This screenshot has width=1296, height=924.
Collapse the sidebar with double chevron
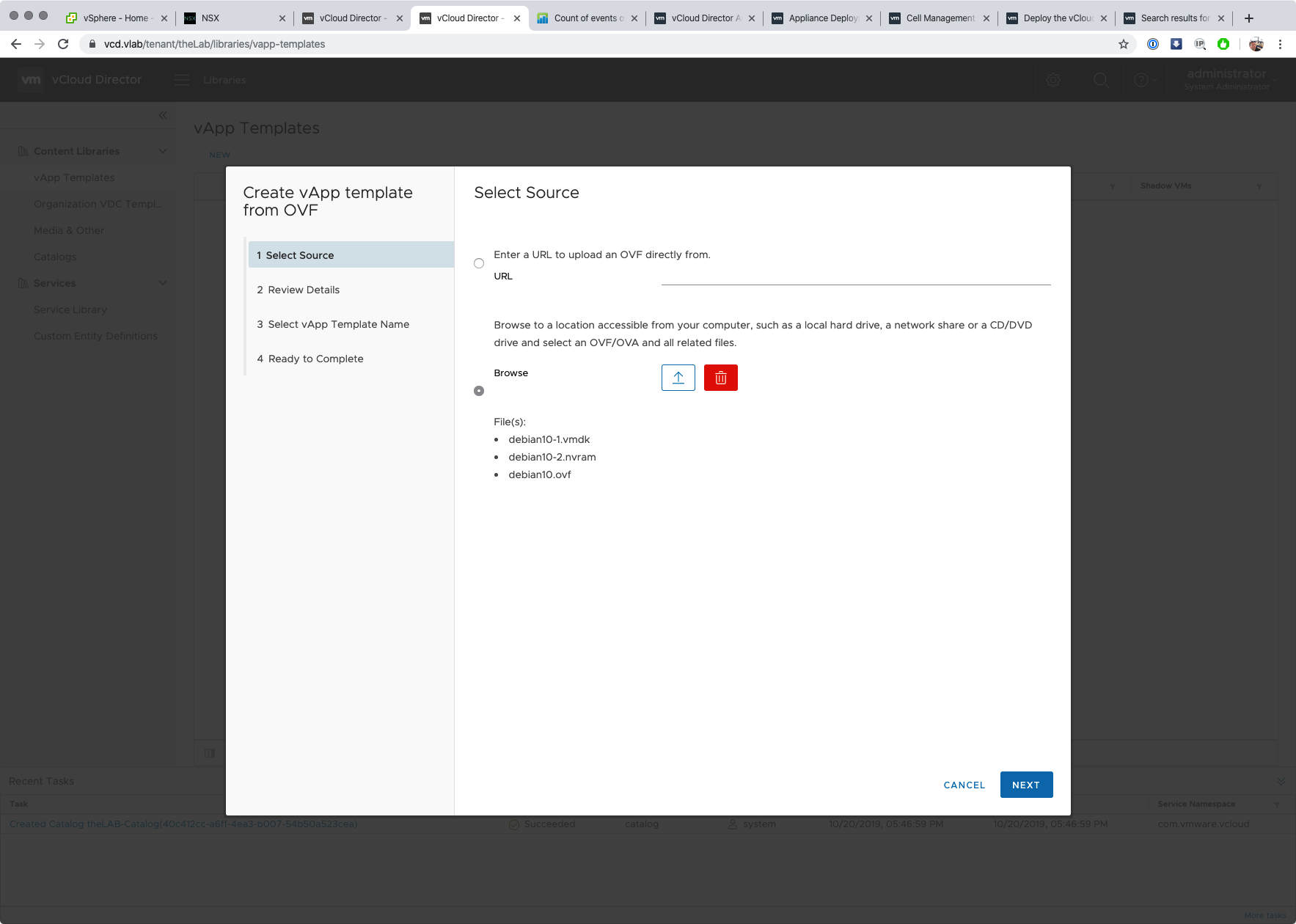163,115
